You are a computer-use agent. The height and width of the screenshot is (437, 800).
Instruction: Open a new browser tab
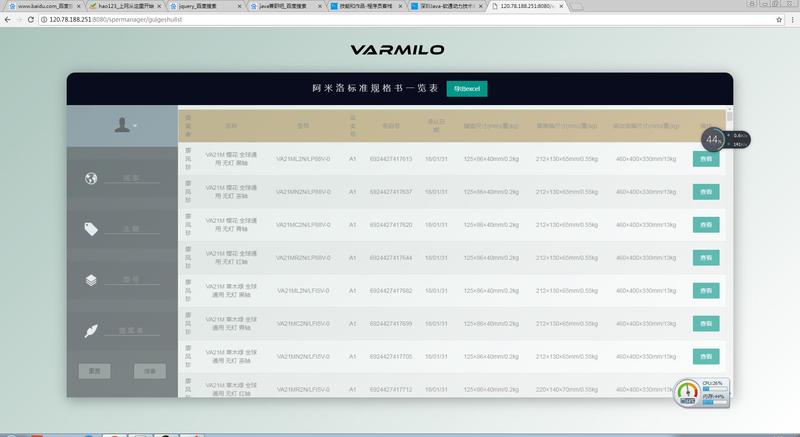coord(577,6)
